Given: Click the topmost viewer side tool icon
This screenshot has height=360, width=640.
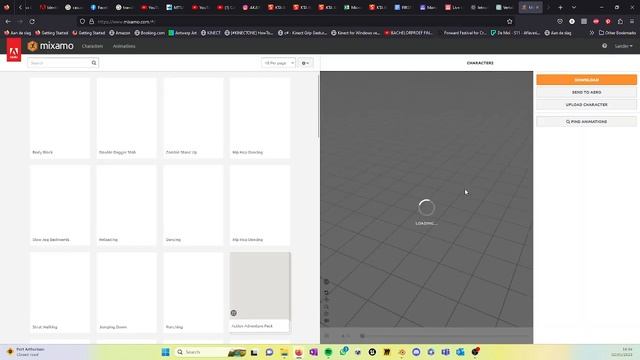Looking at the screenshot, I should (x=326, y=282).
